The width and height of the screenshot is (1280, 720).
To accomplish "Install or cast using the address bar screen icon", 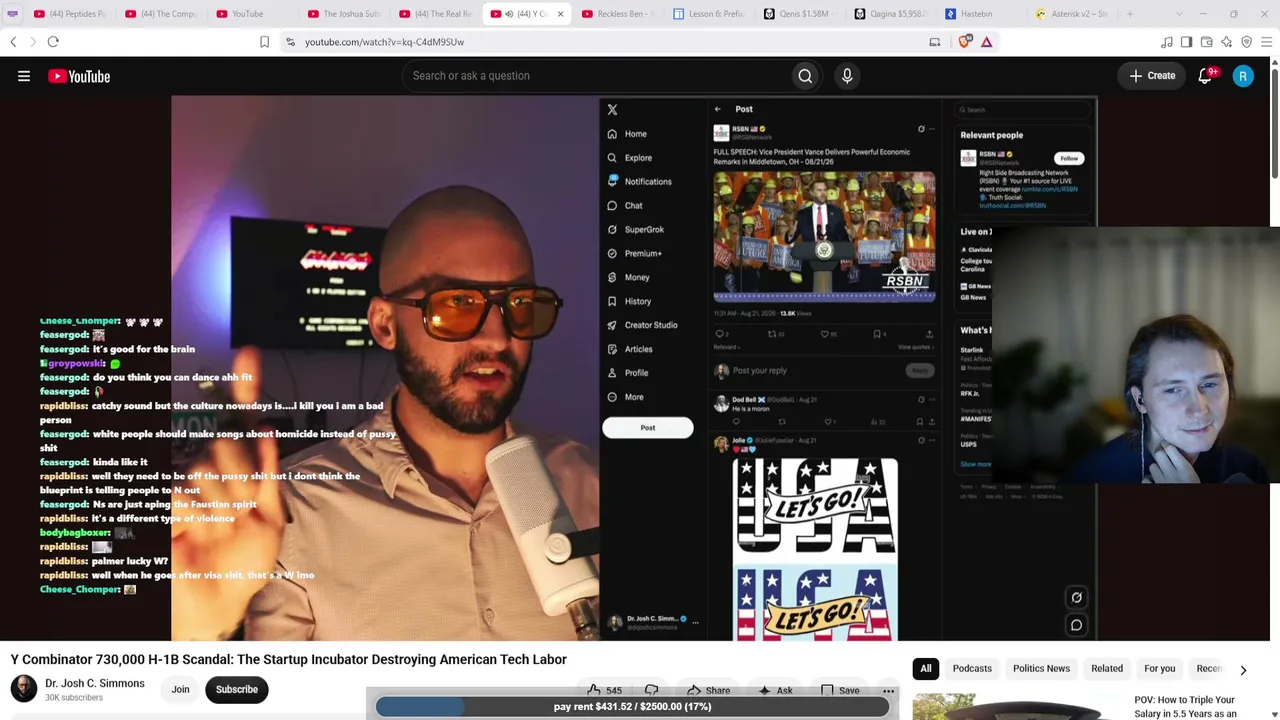I will [935, 42].
